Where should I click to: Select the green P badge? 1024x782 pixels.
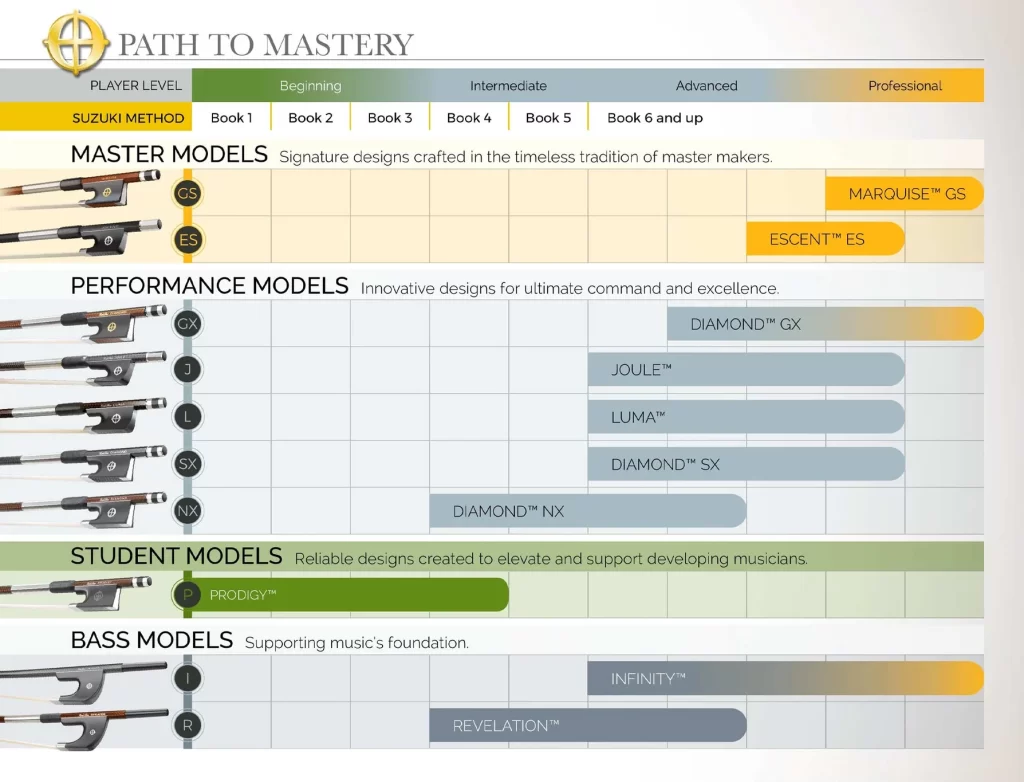click(x=187, y=595)
